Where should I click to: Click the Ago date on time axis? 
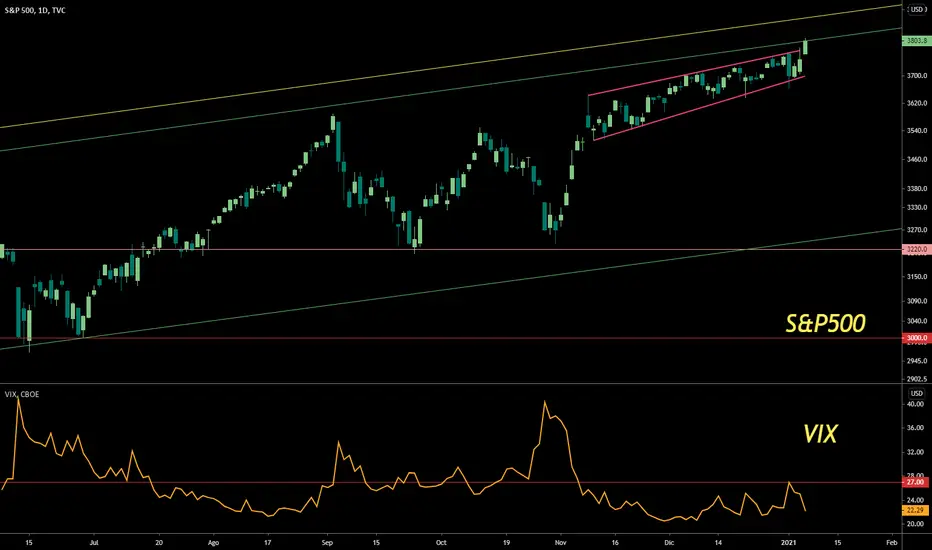coord(213,542)
